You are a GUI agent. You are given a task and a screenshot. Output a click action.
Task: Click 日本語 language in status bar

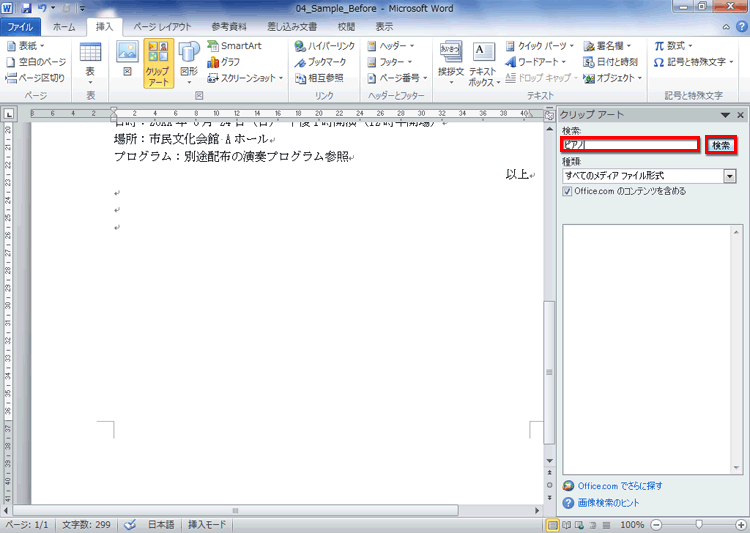[161, 525]
